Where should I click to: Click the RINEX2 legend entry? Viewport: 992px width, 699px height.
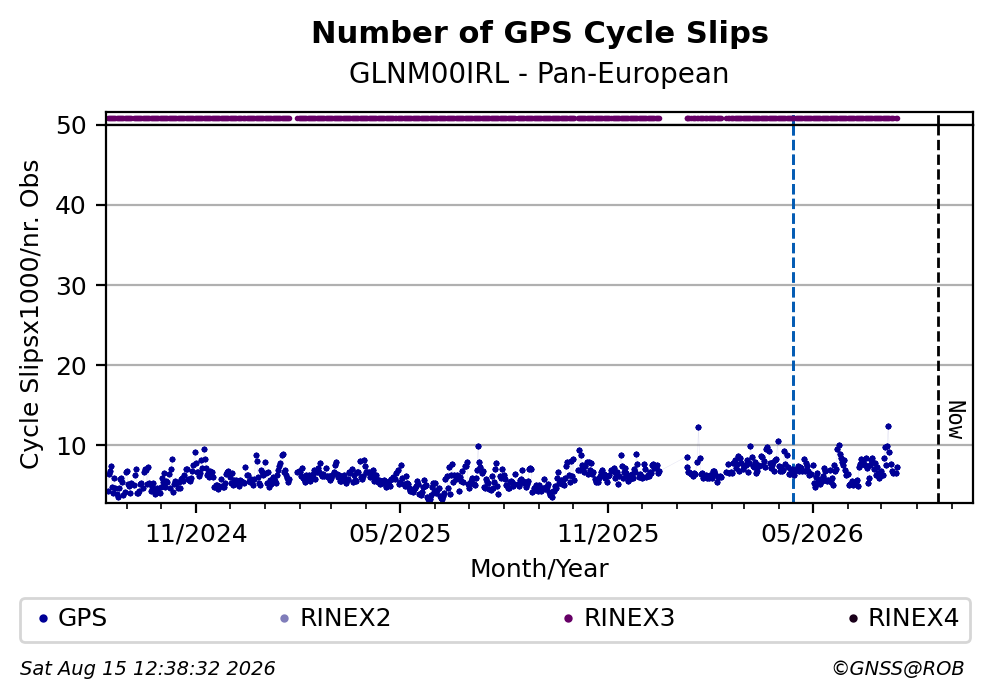coord(335,618)
